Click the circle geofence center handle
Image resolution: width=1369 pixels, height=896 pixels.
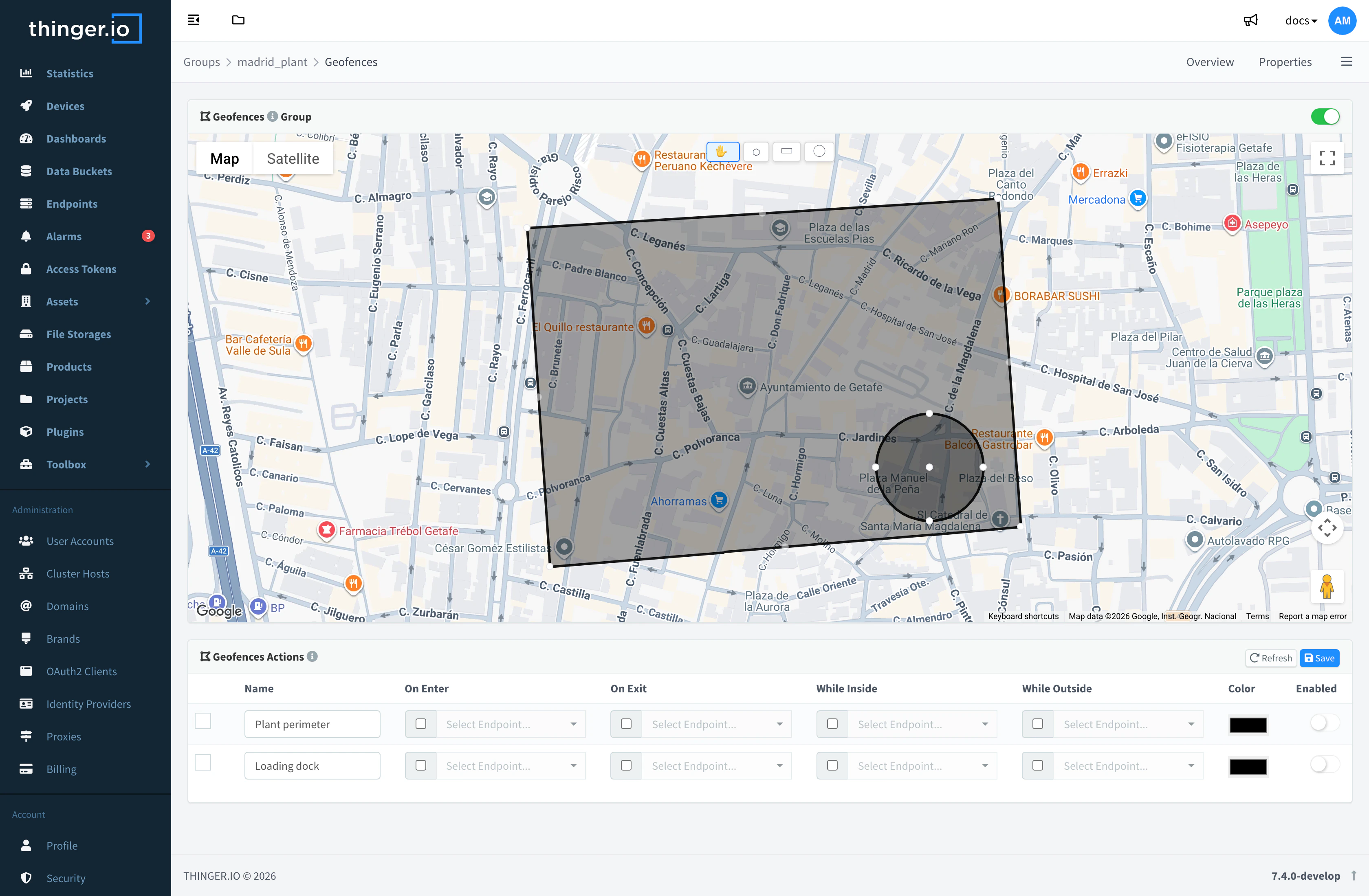point(929,467)
